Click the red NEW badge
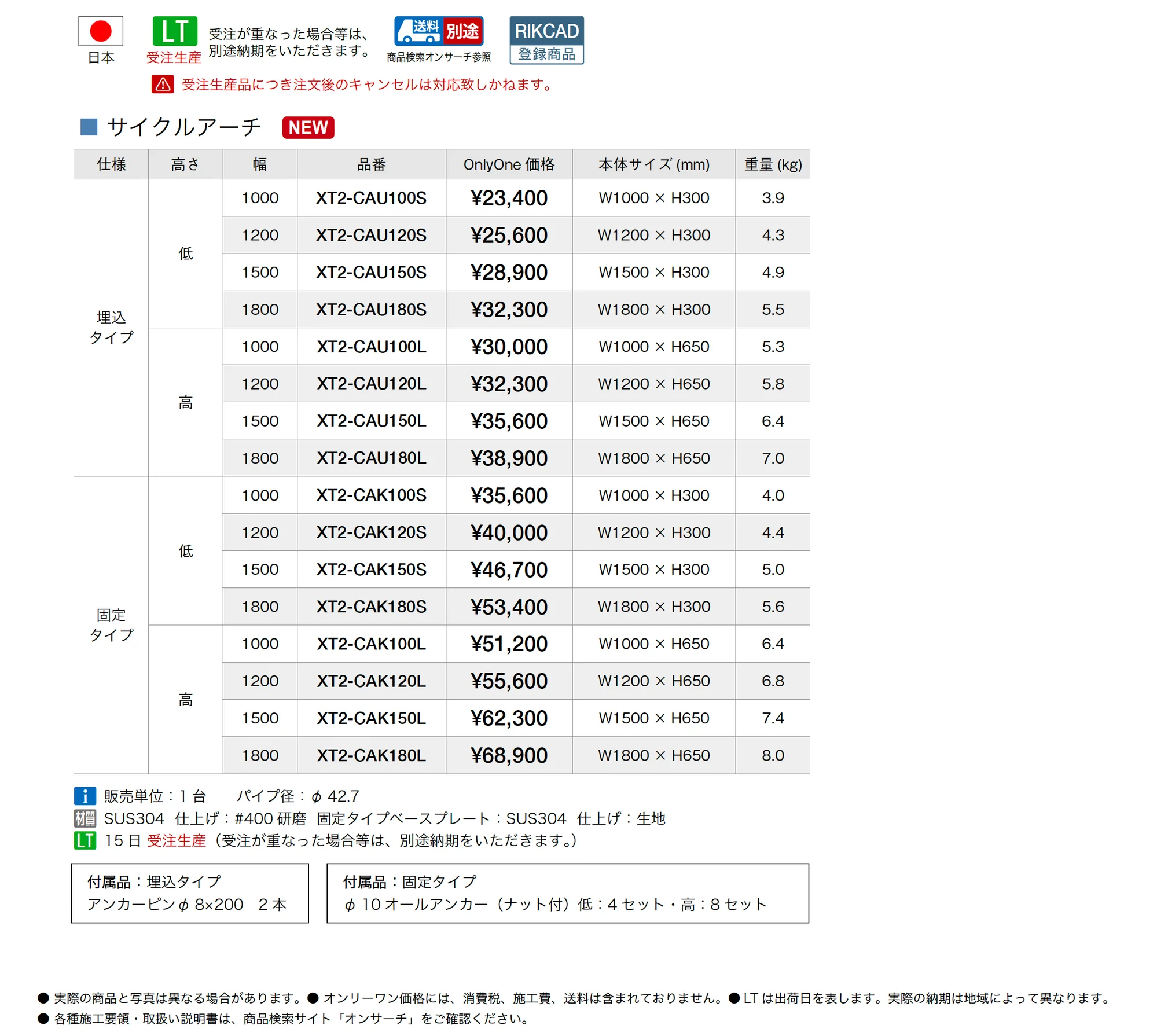The height and width of the screenshot is (1036, 1157). coord(308,127)
